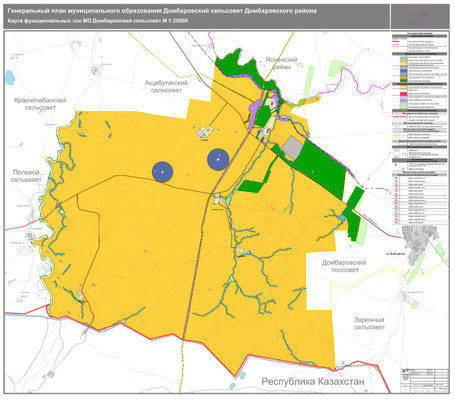
Task: Click the subtitle Карта функциональных зон
Action: click(x=98, y=21)
